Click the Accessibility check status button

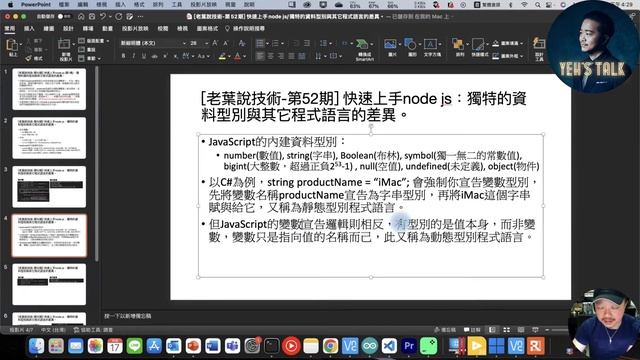(93, 330)
